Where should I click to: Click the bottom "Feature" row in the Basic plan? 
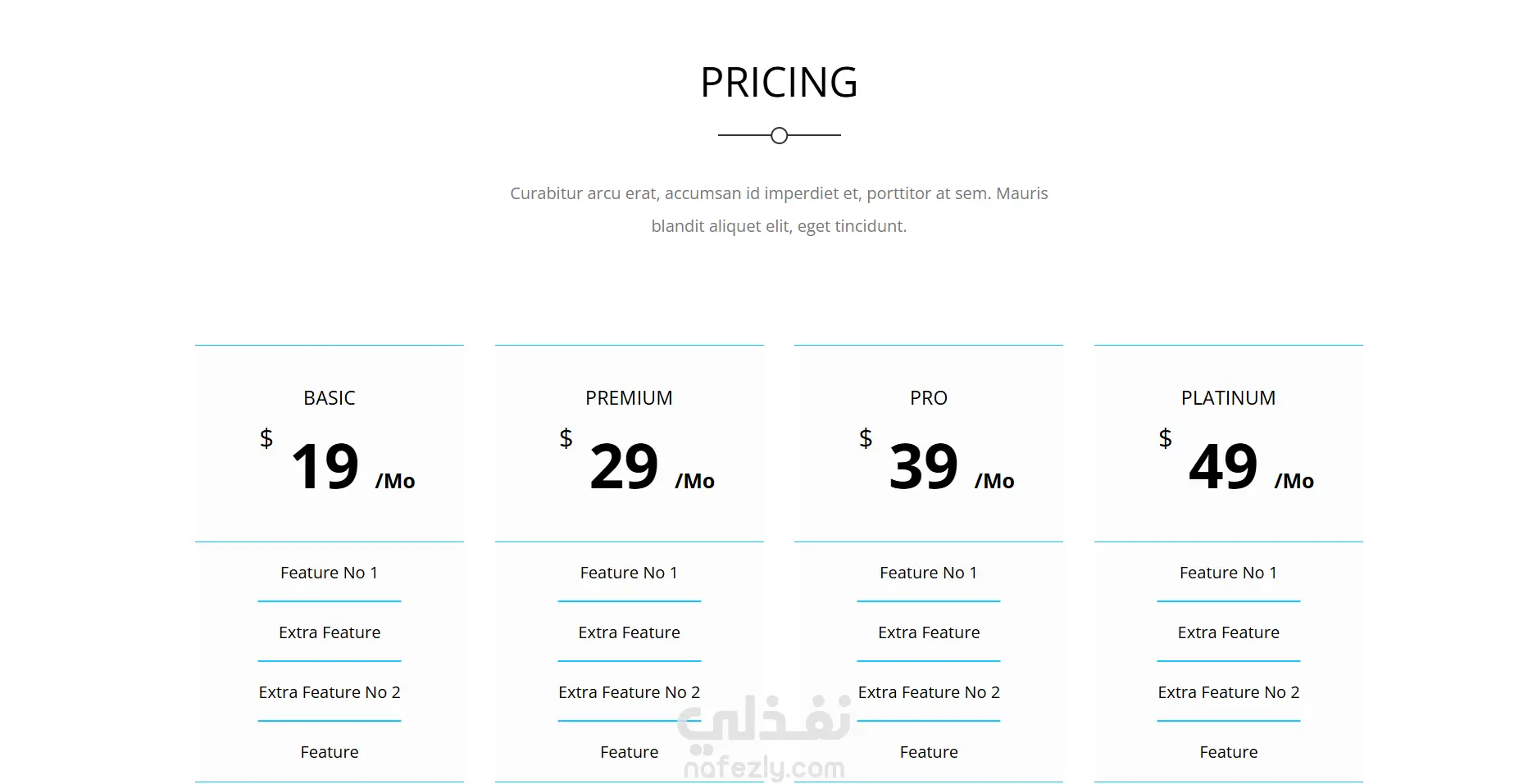(330, 752)
